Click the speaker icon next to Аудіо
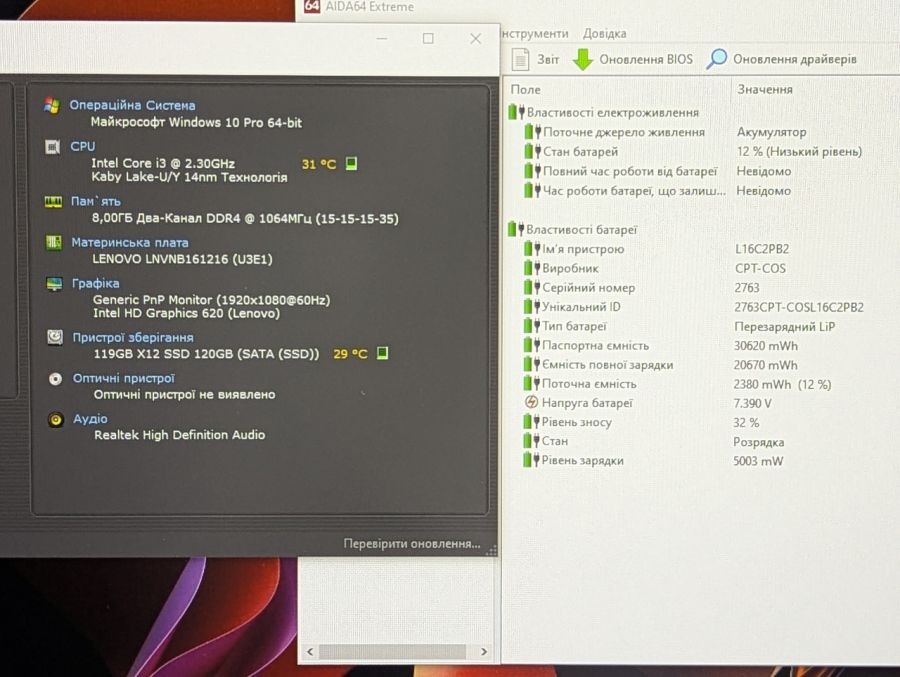The height and width of the screenshot is (677, 900). click(56, 420)
